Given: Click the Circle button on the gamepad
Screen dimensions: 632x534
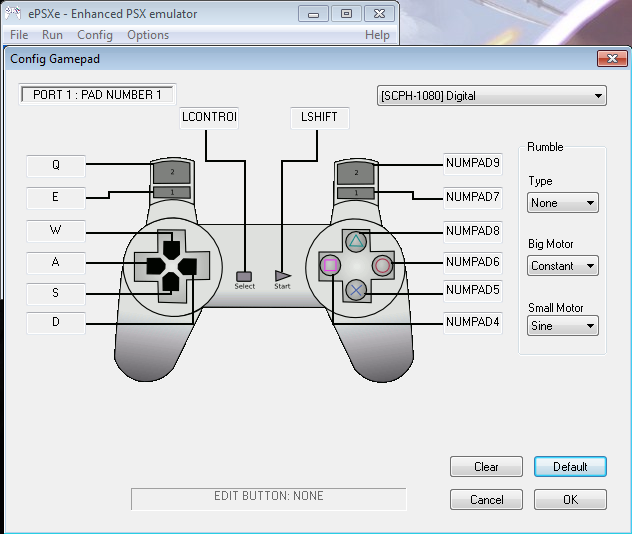Looking at the screenshot, I should coord(382,266).
